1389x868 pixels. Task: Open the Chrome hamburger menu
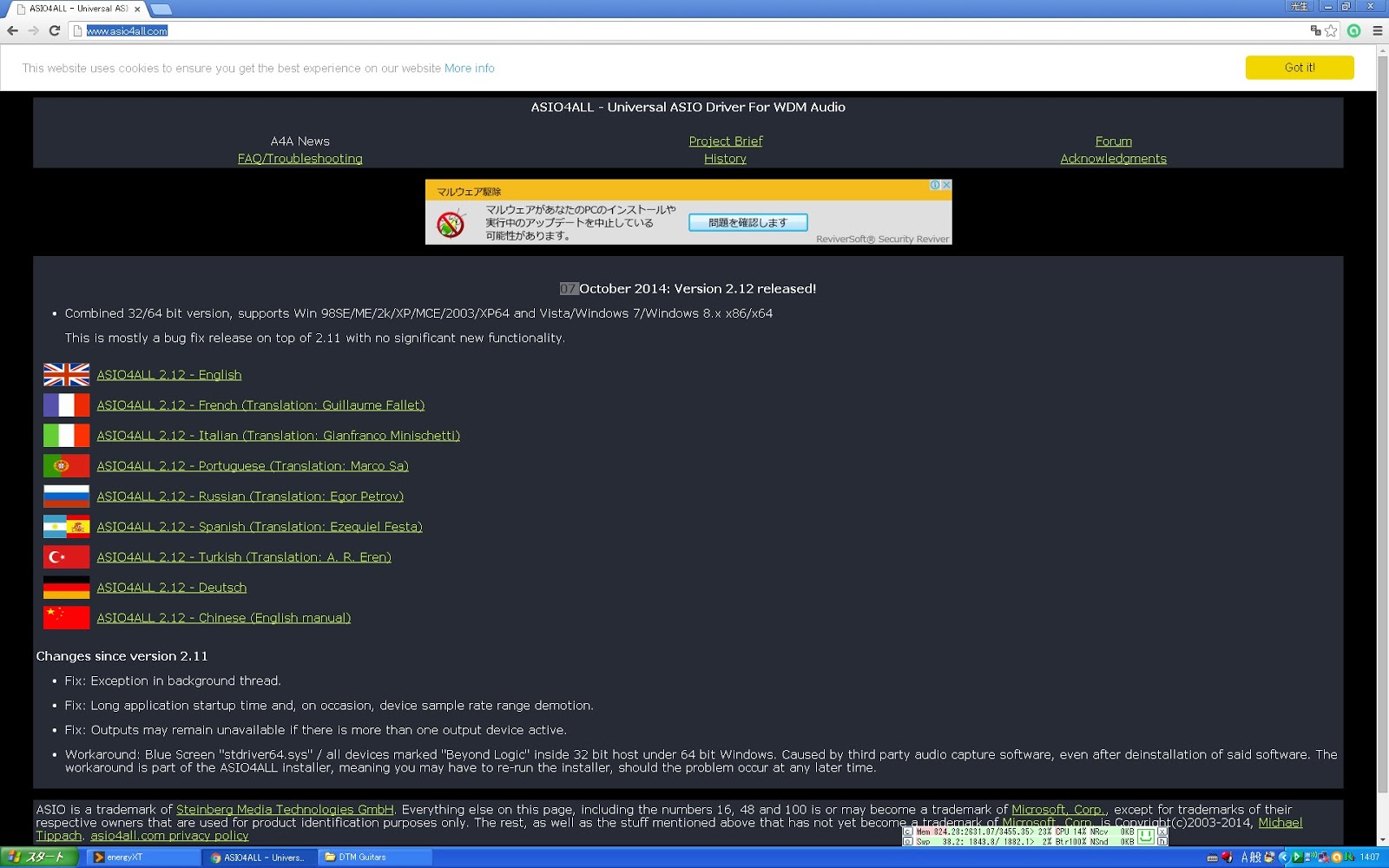click(x=1378, y=30)
